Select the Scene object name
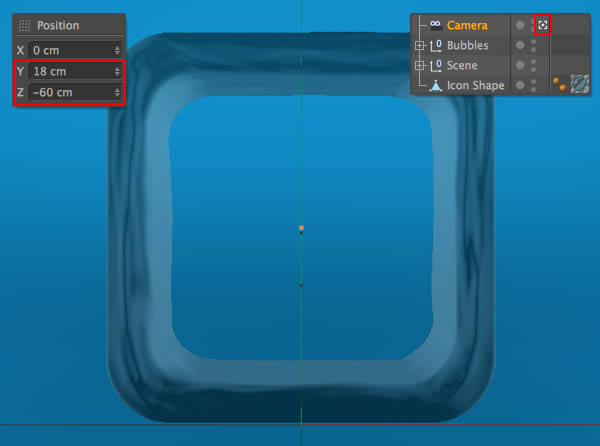The height and width of the screenshot is (446, 600). 462,65
